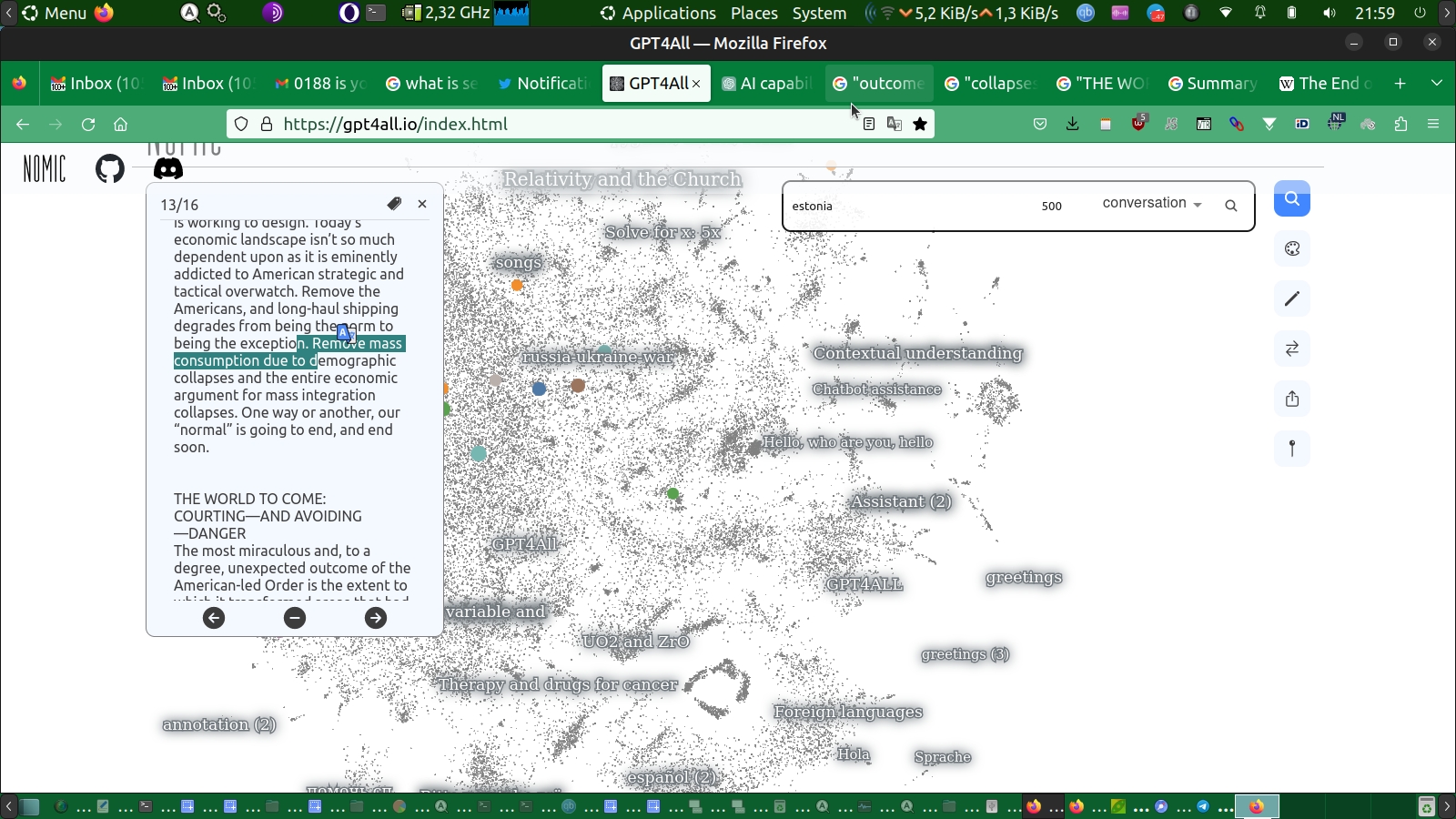Click the browser back arrow
Viewport: 1456px width, 819px height.
point(23,124)
